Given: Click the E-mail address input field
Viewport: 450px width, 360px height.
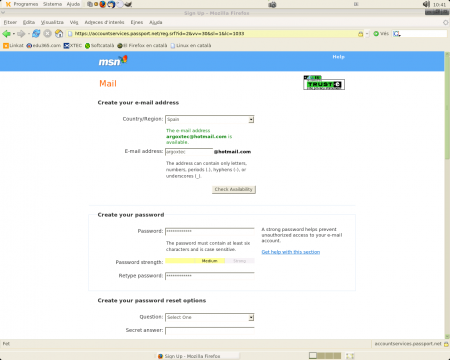Looking at the screenshot, I should tap(189, 152).
